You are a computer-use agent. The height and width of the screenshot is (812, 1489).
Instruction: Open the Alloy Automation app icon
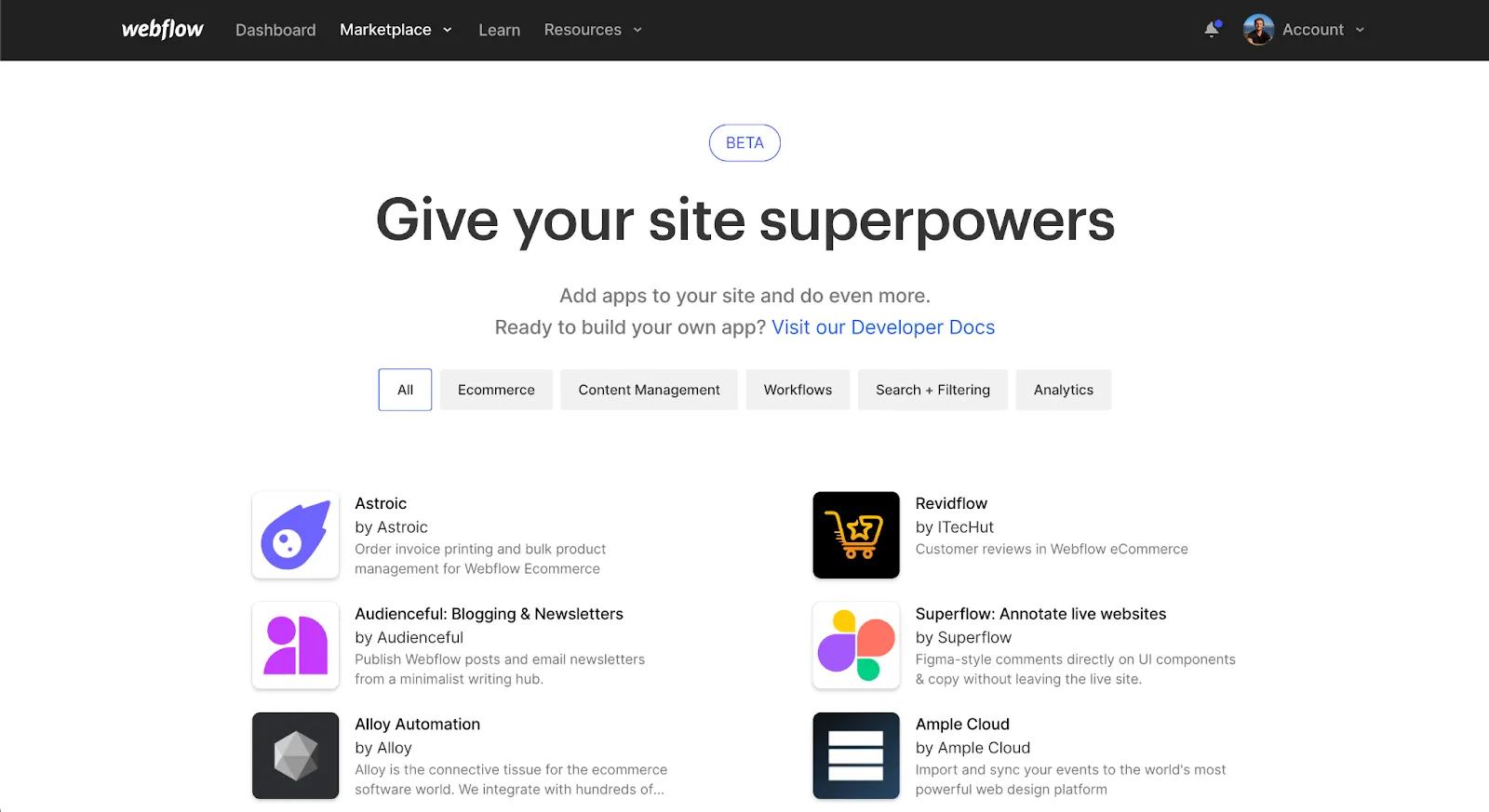click(x=296, y=755)
